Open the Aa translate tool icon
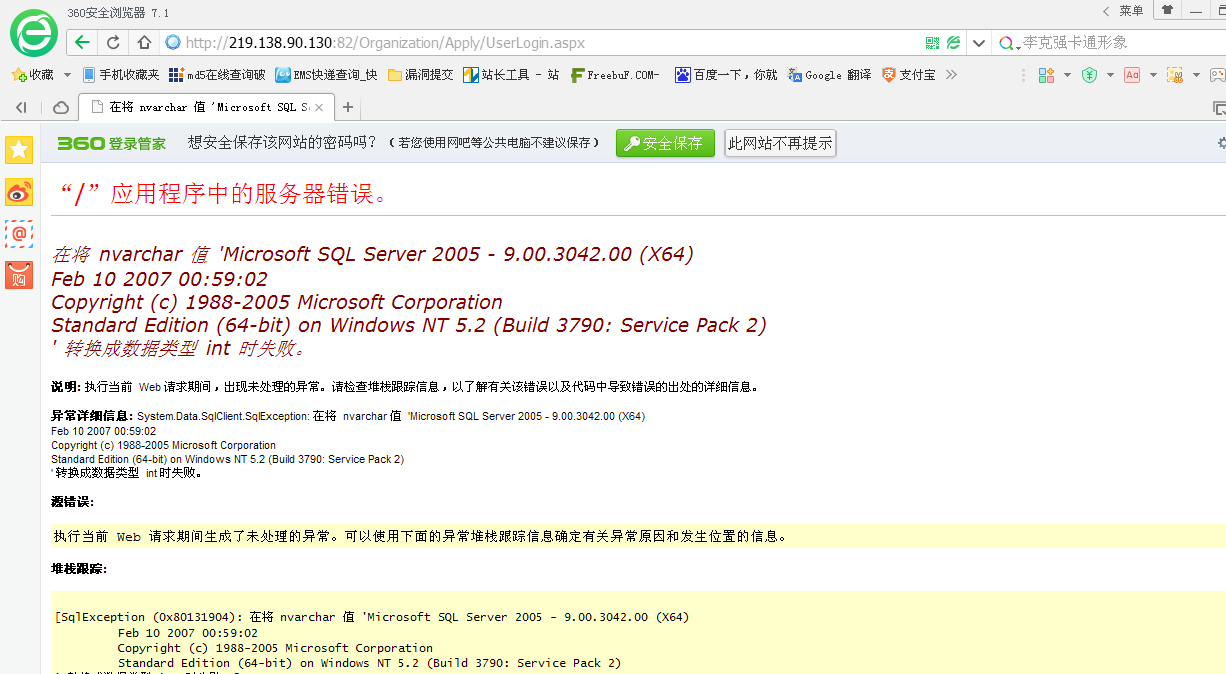This screenshot has height=674, width=1226. 1132,75
